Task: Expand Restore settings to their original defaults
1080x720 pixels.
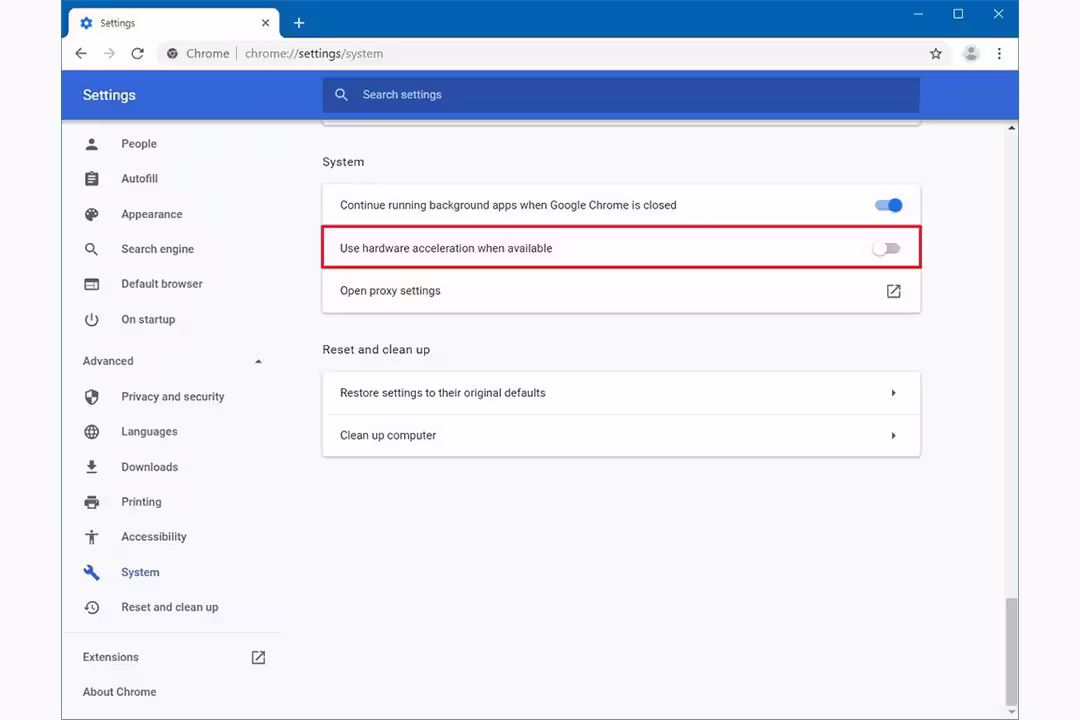Action: click(x=893, y=393)
